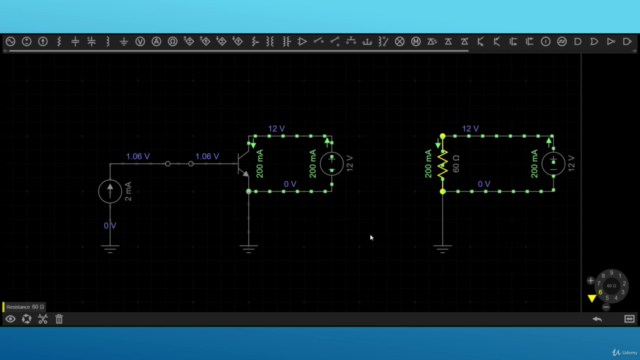Image resolution: width=640 pixels, height=360 pixels.
Task: Select the transistor on the canvas
Action: [x=244, y=164]
